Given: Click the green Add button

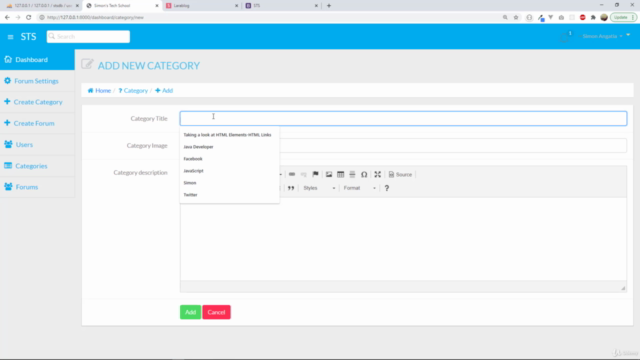Looking at the screenshot, I should coord(190,312).
